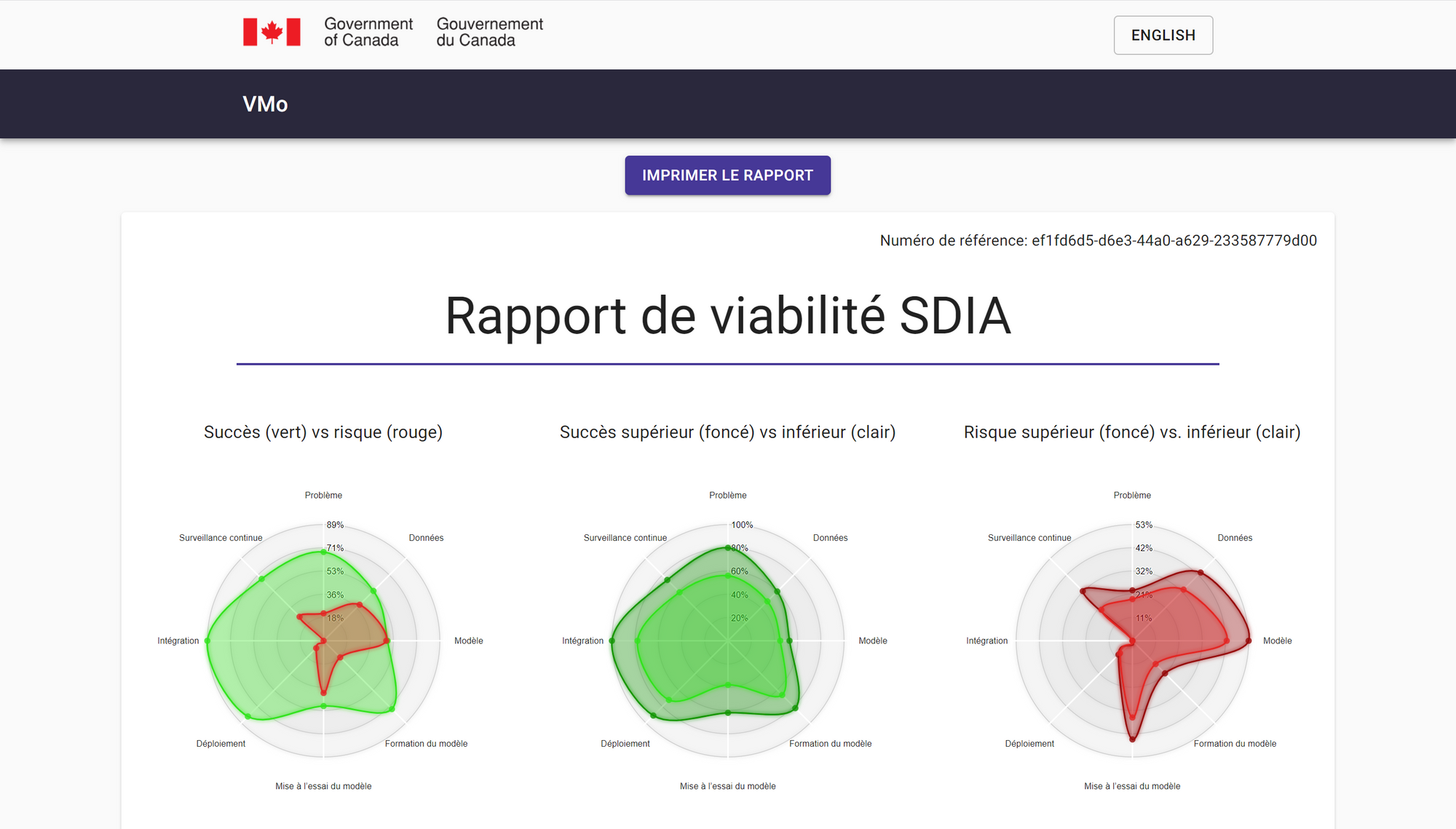Click the Données label on the middle chart

[831, 538]
